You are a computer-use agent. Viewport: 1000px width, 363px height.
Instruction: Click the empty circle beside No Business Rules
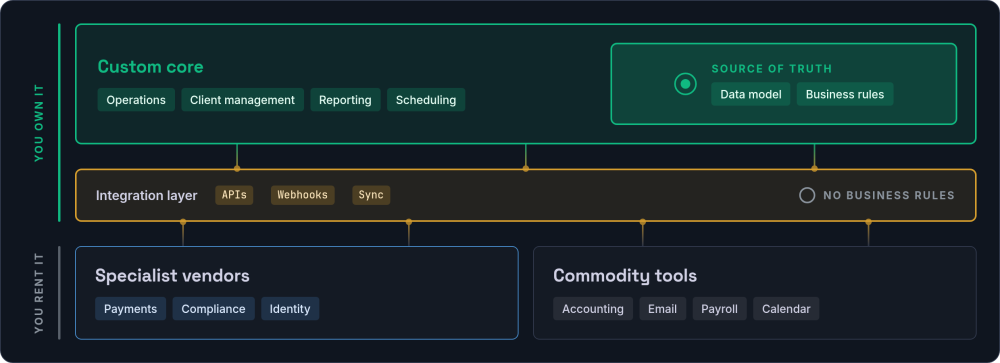click(807, 195)
